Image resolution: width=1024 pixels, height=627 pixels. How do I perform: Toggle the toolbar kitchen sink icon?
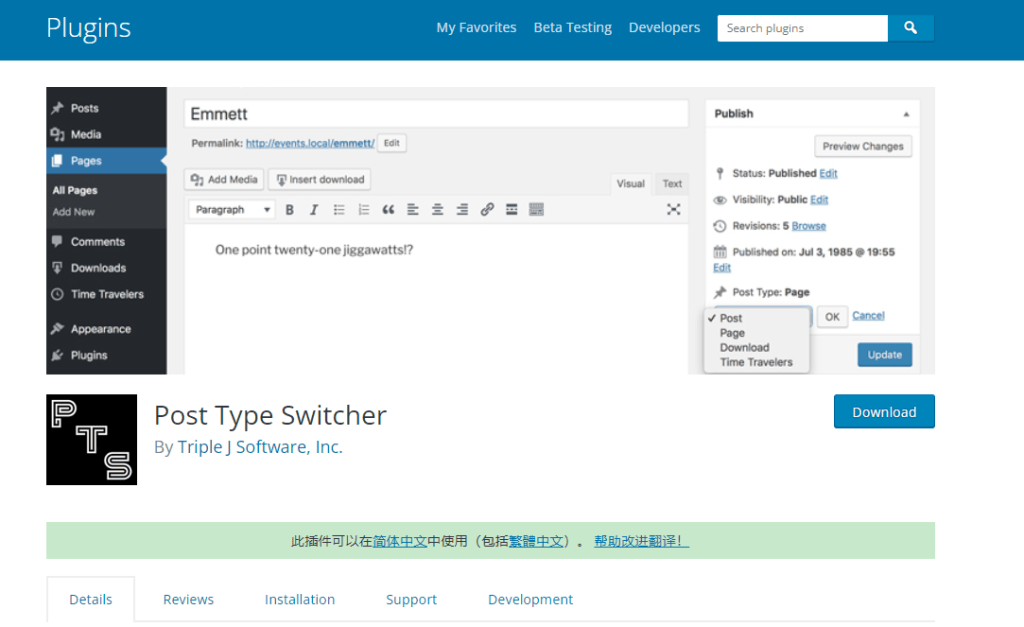pos(536,210)
